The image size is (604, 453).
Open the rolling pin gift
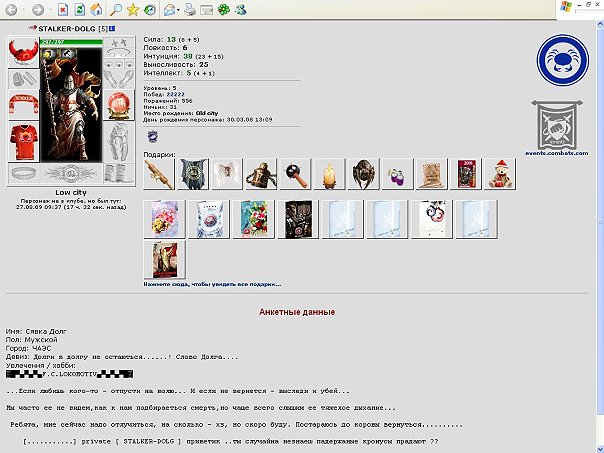tap(159, 174)
